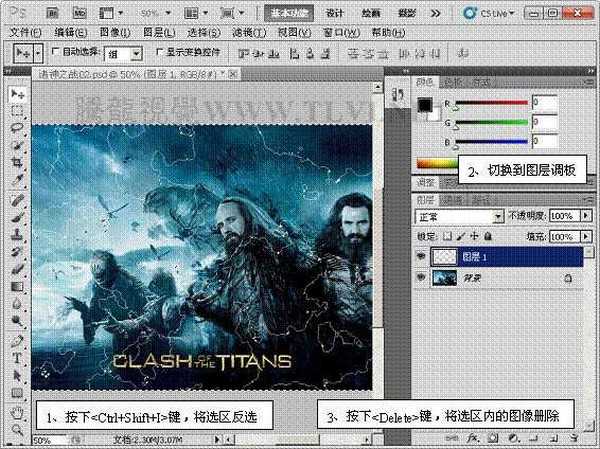Select the Hand tool
The image size is (600, 449).
coord(17,411)
